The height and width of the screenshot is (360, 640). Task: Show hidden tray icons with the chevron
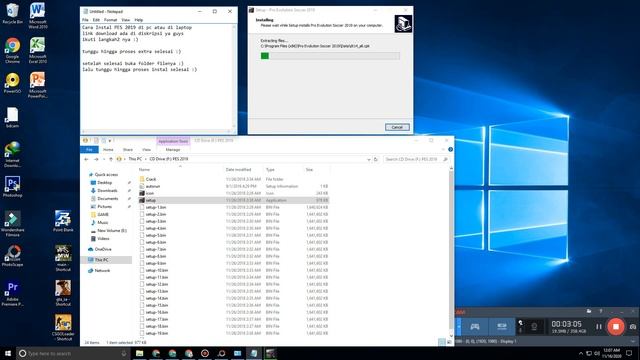click(x=580, y=353)
